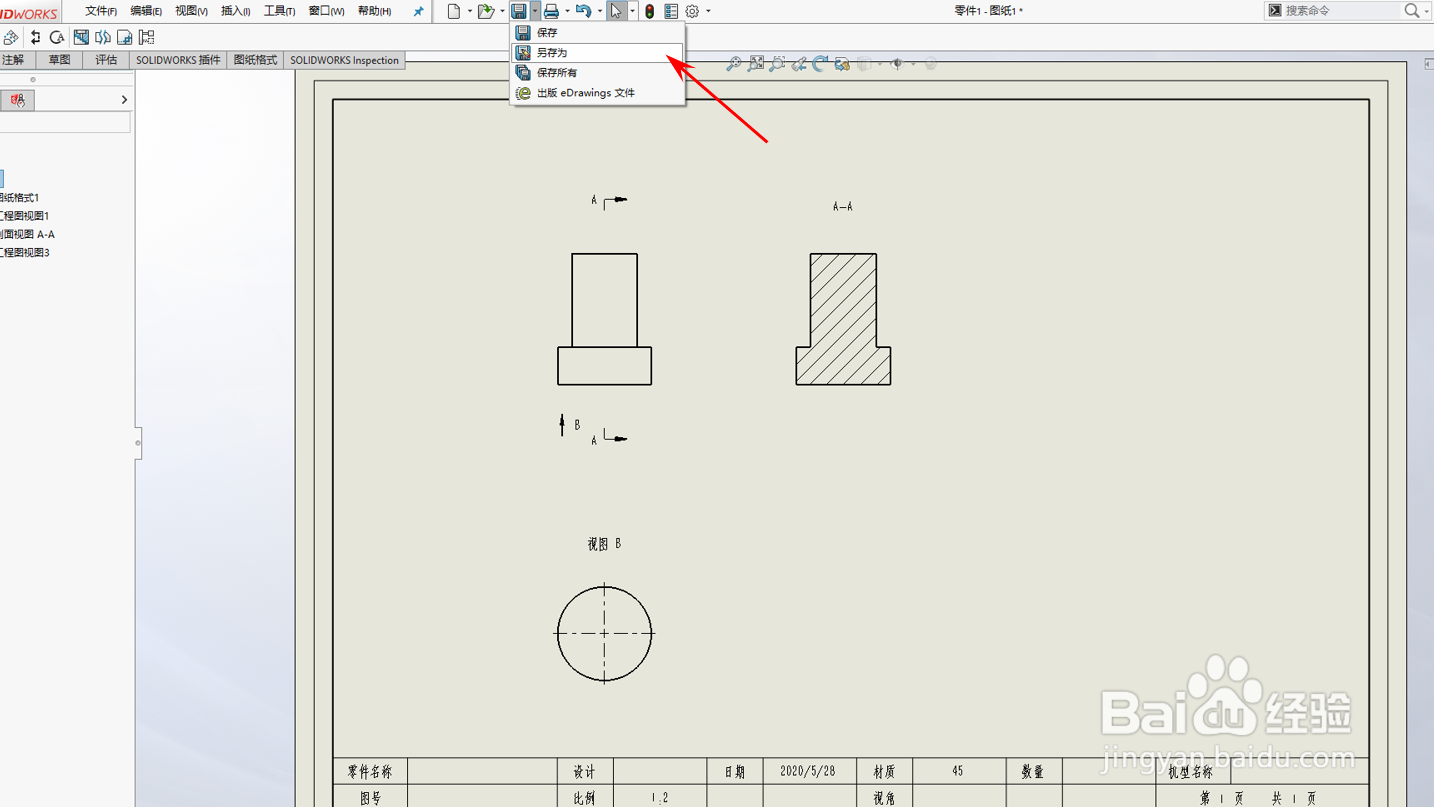Open the Save button dropdown arrow
This screenshot has height=807, width=1434.
pos(537,10)
